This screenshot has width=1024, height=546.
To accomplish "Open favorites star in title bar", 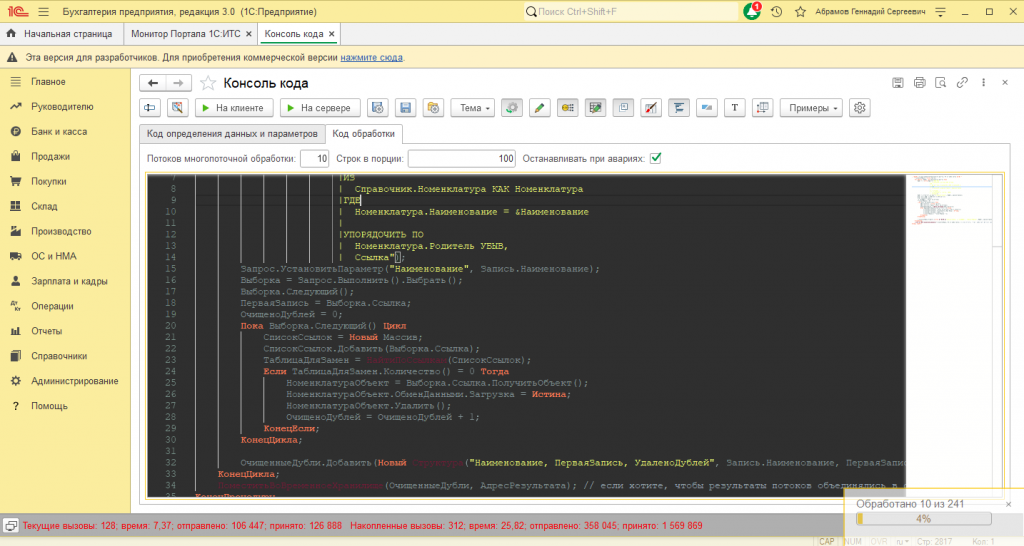I will (x=800, y=12).
